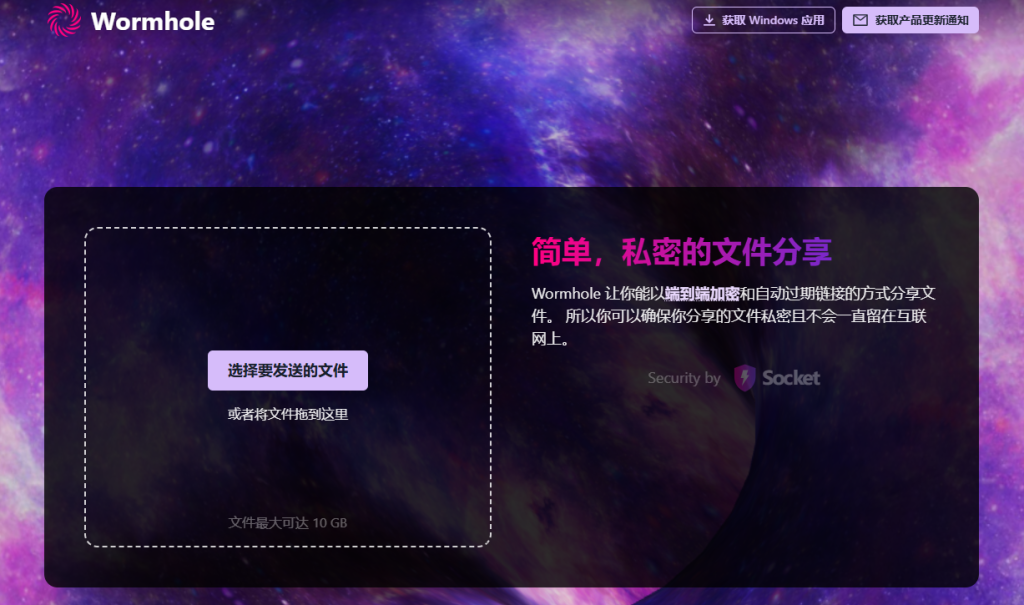This screenshot has width=1024, height=605.
Task: Click the Wormhole wordmark in header
Action: 152,21
